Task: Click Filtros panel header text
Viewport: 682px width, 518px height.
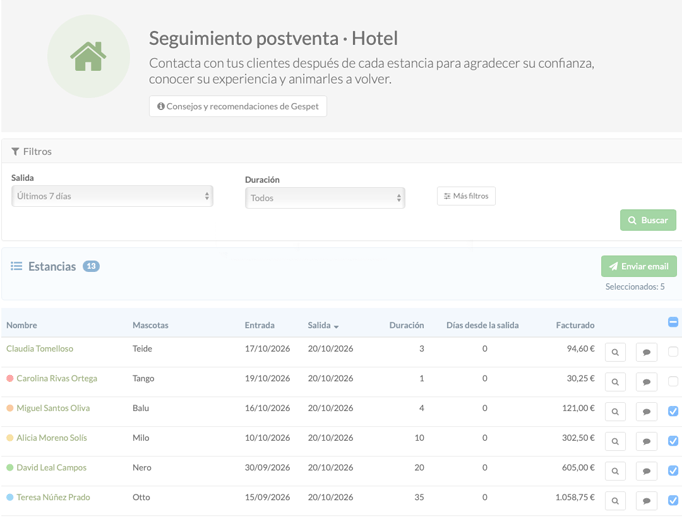Action: click(37, 151)
